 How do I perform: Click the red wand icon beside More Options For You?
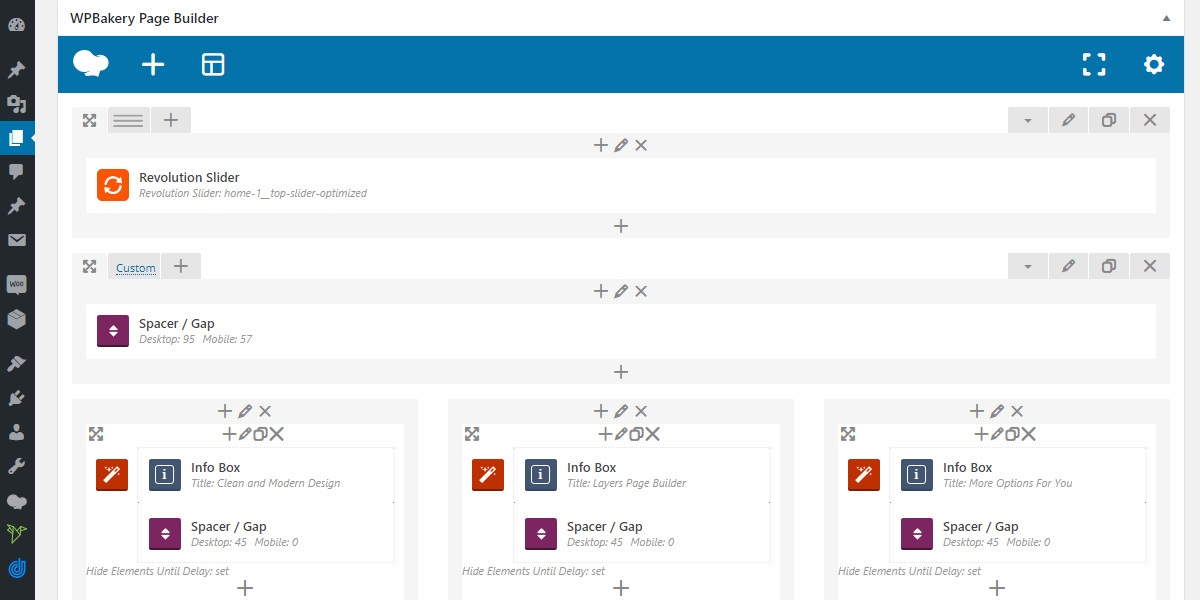(x=864, y=475)
